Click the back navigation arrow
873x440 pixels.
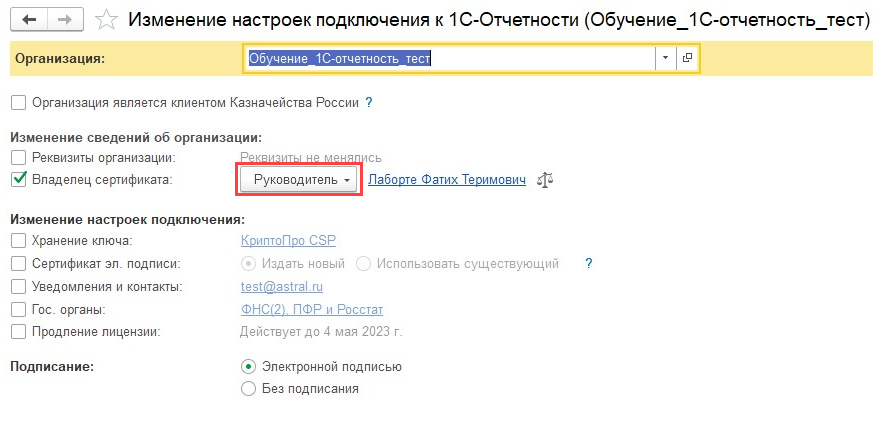click(31, 20)
